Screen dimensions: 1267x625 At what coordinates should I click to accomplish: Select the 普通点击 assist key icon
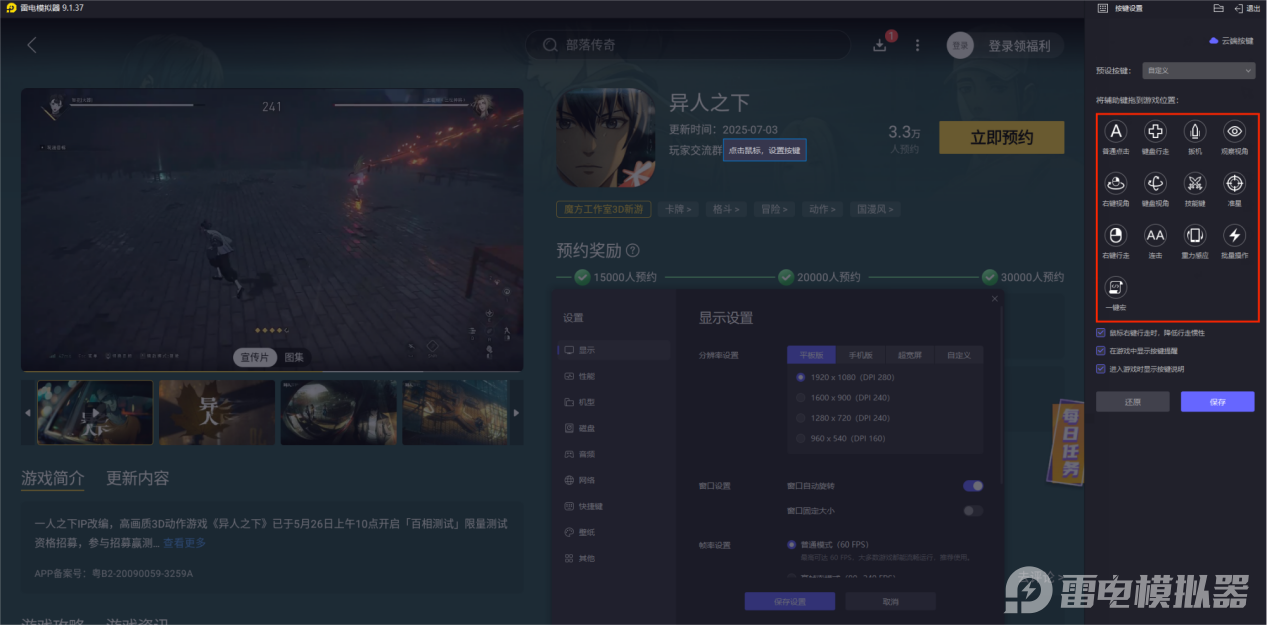tap(1115, 131)
